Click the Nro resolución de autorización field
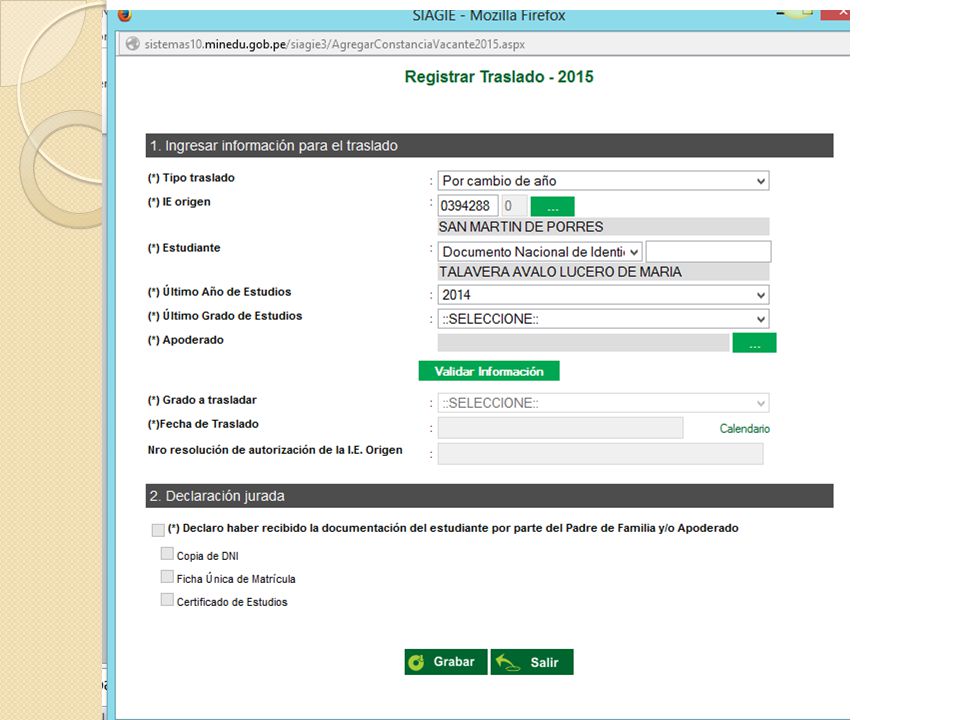 click(600, 454)
